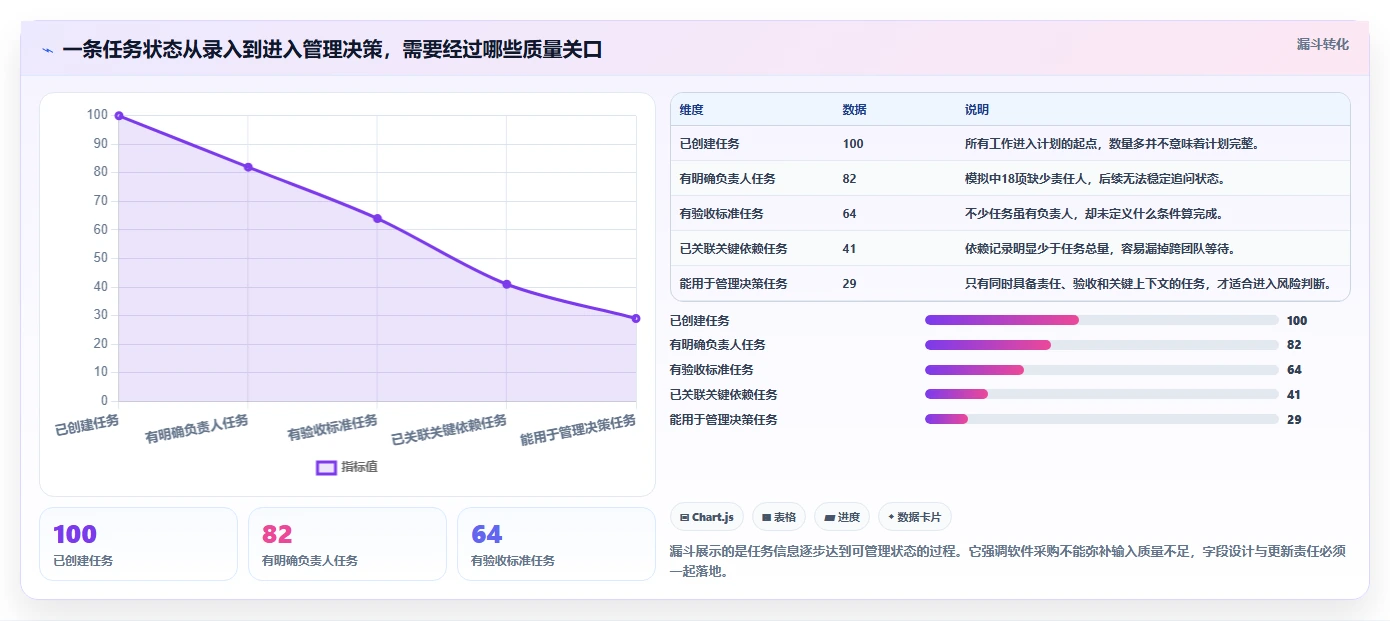Click the 已关联关键依赖任务 progress bar
1390x621 pixels.
click(x=1101, y=394)
